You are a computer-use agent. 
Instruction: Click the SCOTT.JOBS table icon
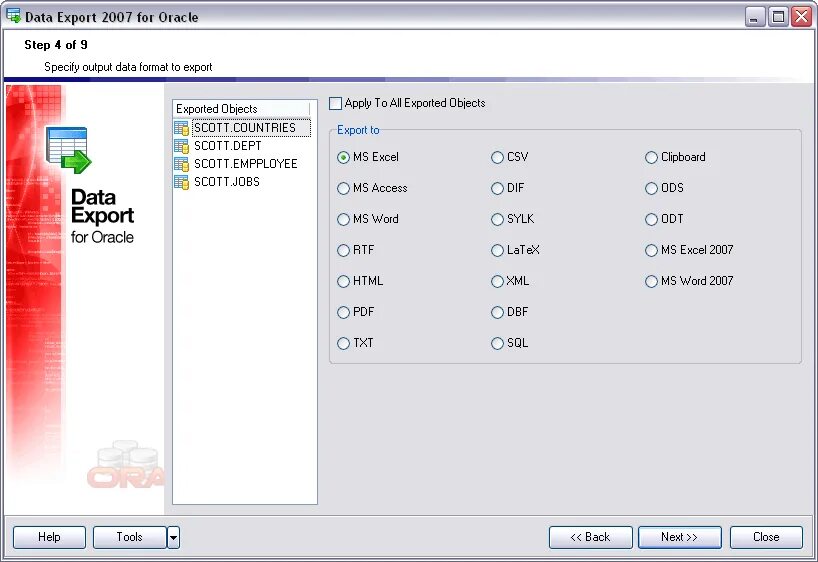[x=182, y=182]
